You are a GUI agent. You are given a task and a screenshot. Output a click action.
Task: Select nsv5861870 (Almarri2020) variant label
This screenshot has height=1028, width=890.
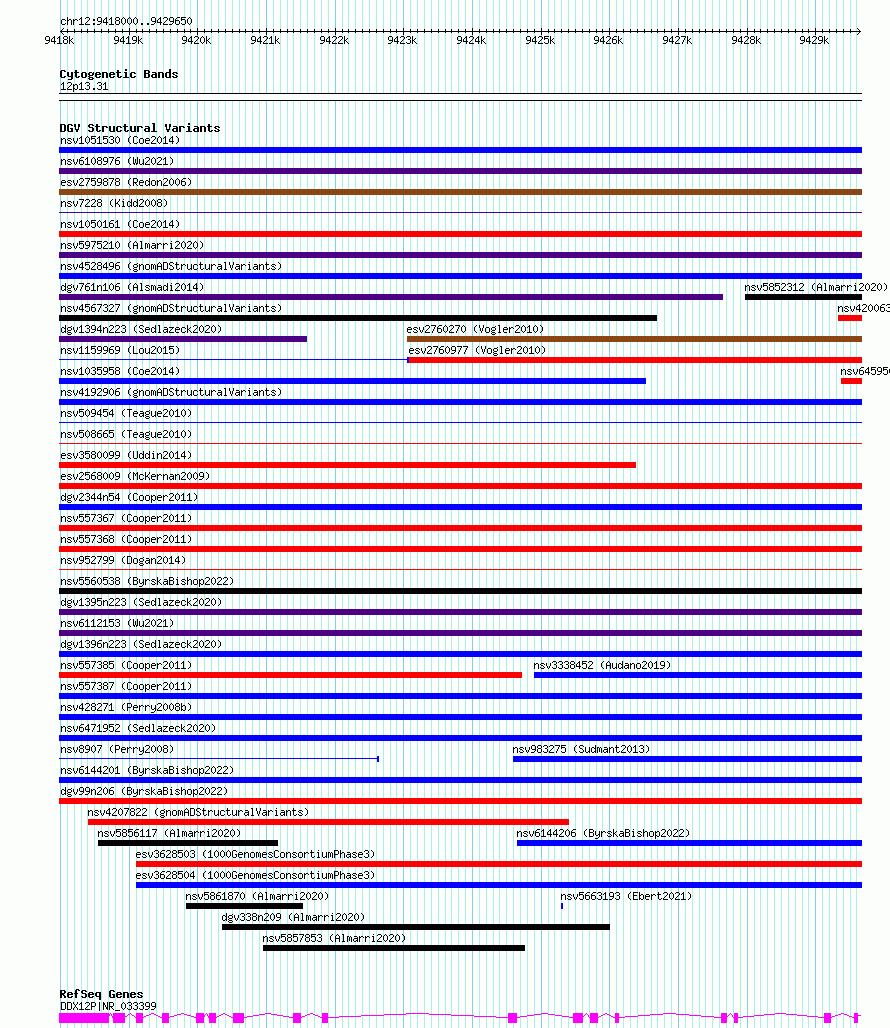257,896
